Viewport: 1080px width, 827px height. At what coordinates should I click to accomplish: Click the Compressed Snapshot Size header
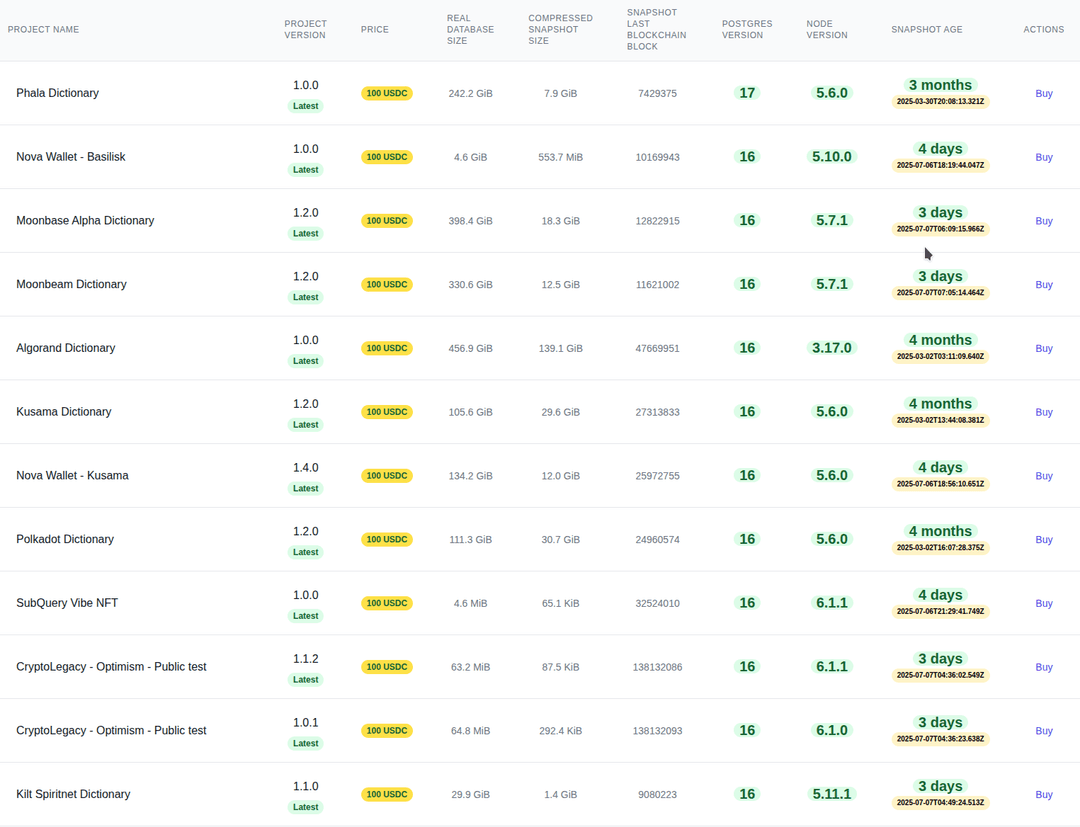(560, 30)
